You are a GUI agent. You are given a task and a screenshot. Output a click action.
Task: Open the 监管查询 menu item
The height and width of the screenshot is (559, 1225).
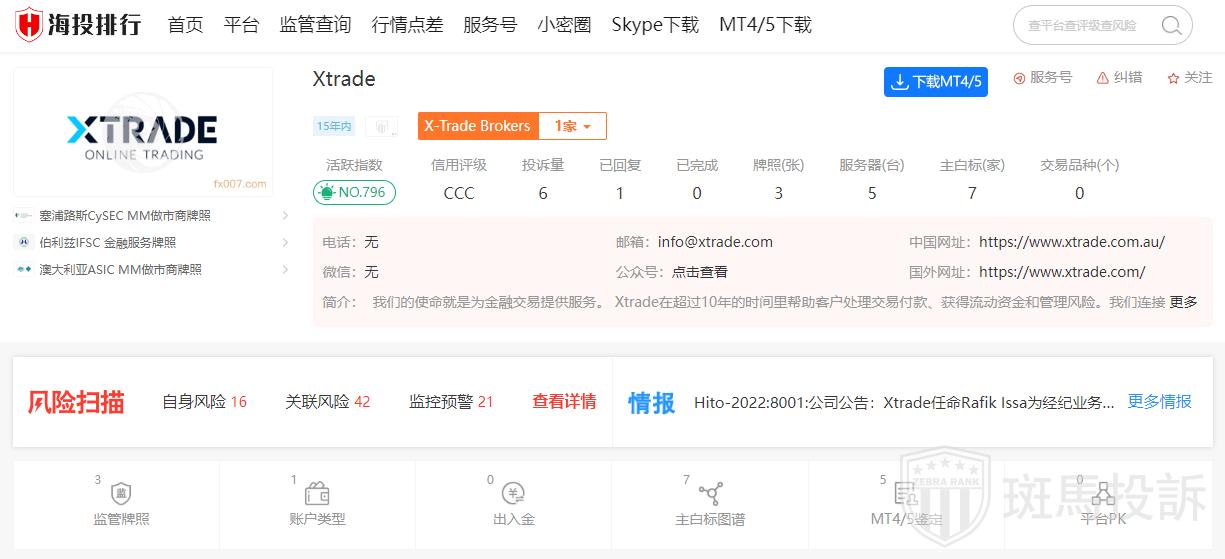coord(315,25)
